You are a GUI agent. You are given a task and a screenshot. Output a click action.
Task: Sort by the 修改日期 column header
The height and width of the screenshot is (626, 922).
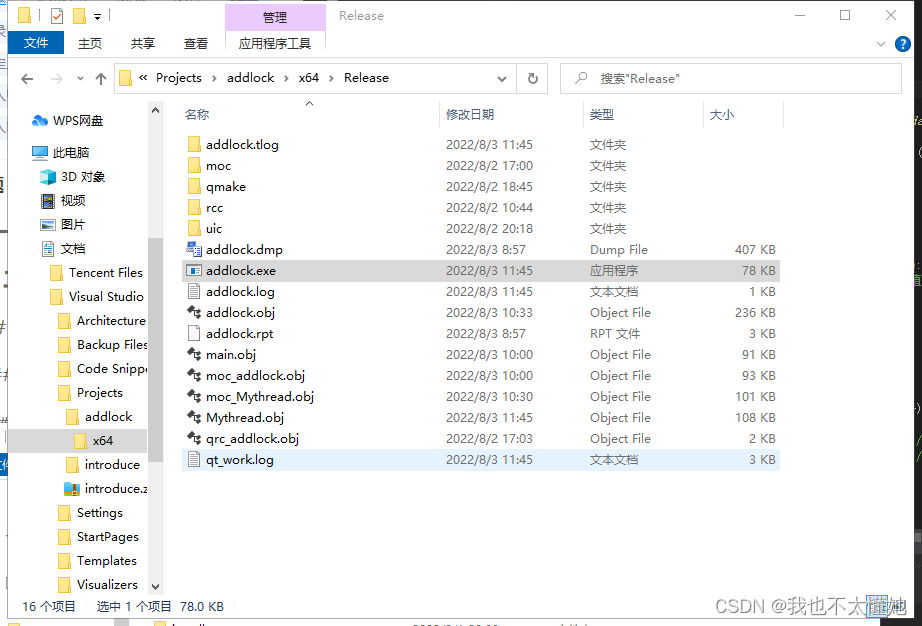click(x=470, y=115)
